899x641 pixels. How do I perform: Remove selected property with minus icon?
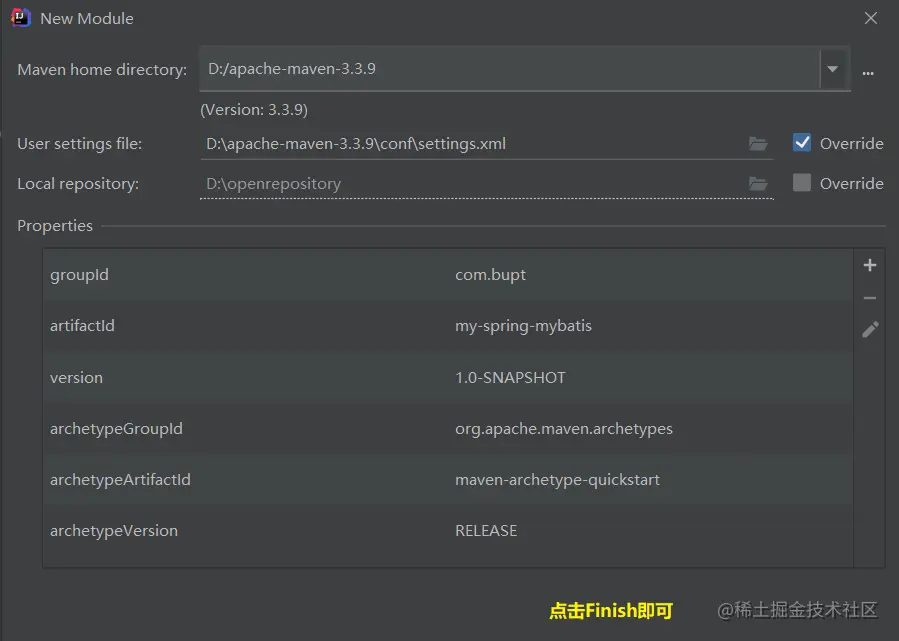coord(870,298)
